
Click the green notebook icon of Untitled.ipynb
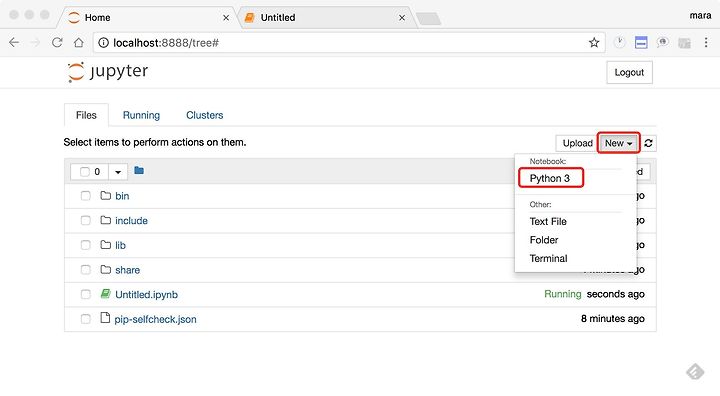click(x=106, y=294)
